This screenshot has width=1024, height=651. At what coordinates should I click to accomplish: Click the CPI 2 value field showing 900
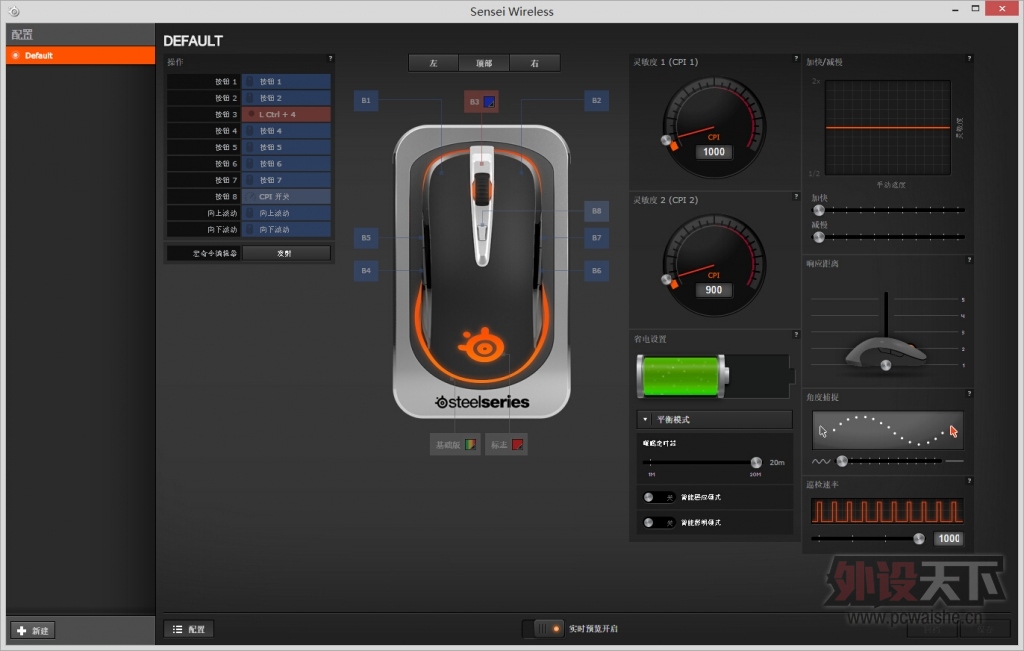click(x=714, y=290)
